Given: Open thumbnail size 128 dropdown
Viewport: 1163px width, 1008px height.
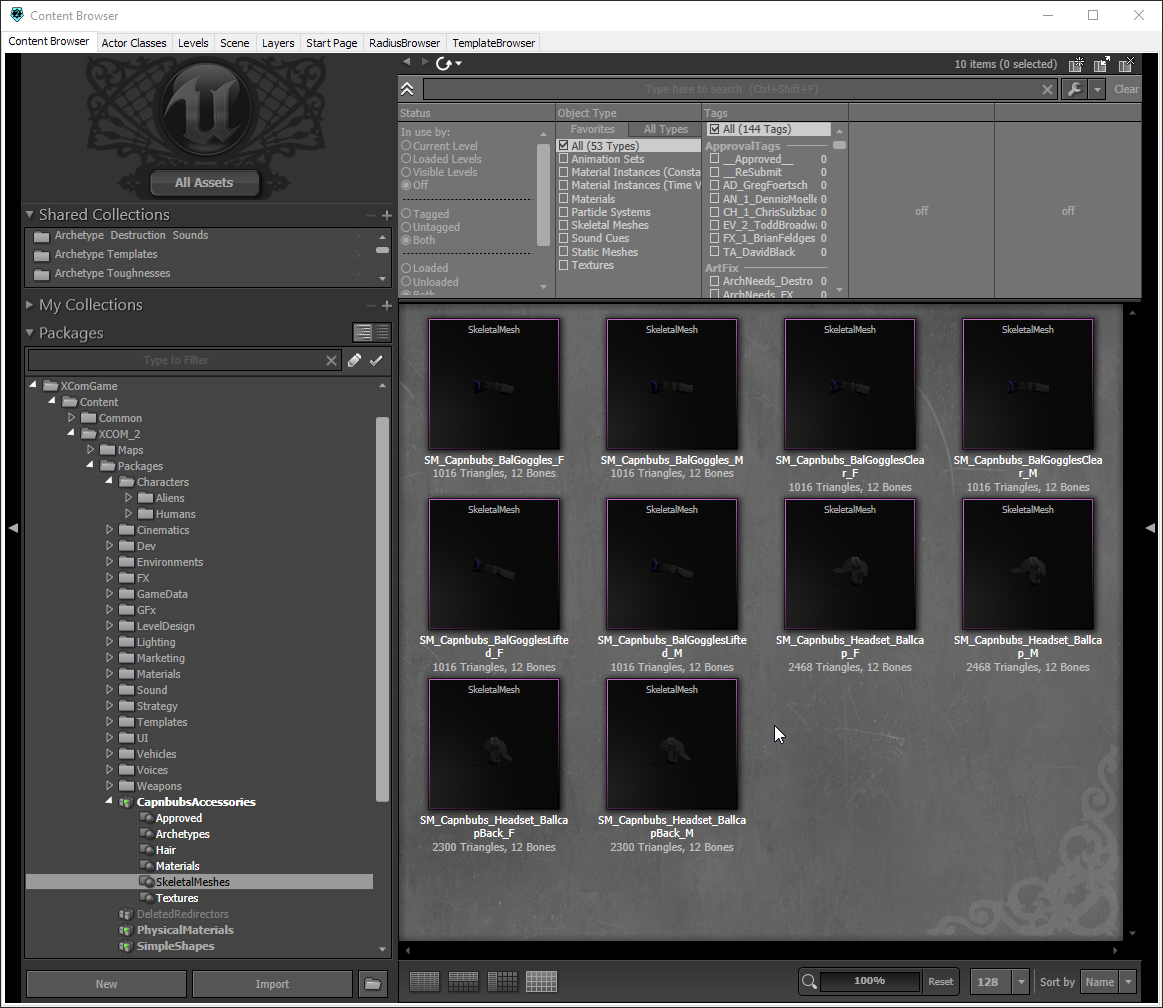Looking at the screenshot, I should tap(1021, 982).
